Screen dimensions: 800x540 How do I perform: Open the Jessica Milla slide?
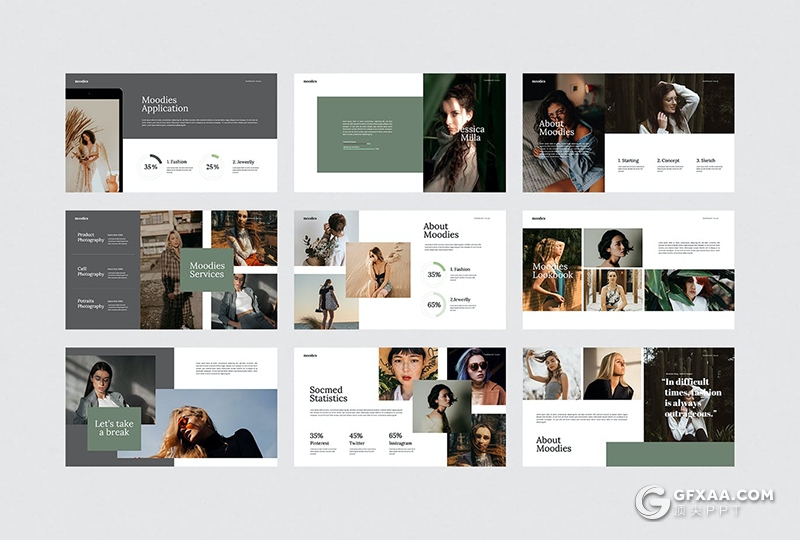[x=399, y=132]
